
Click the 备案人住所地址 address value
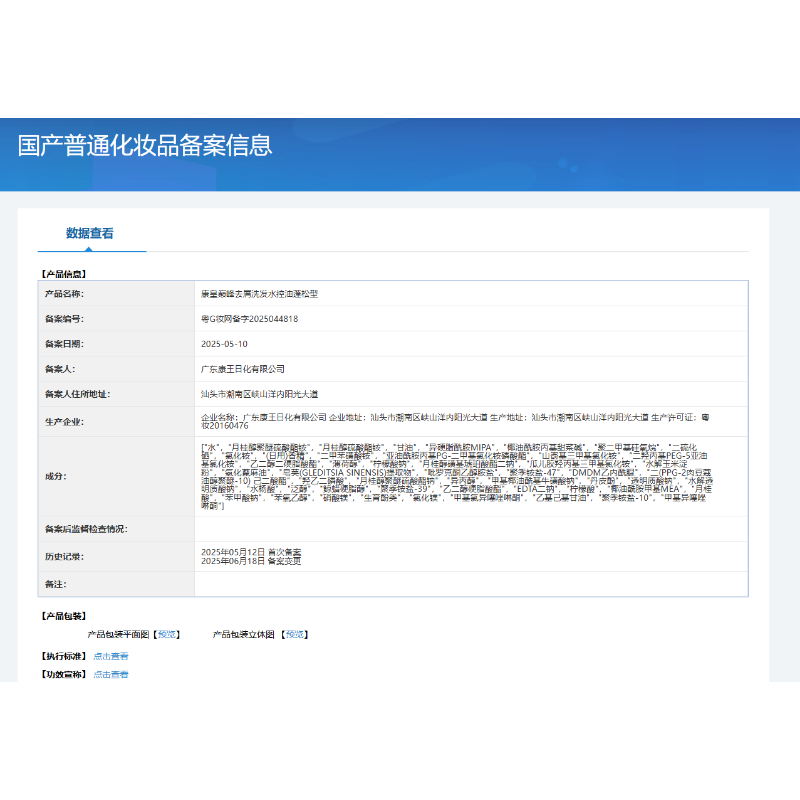259,394
